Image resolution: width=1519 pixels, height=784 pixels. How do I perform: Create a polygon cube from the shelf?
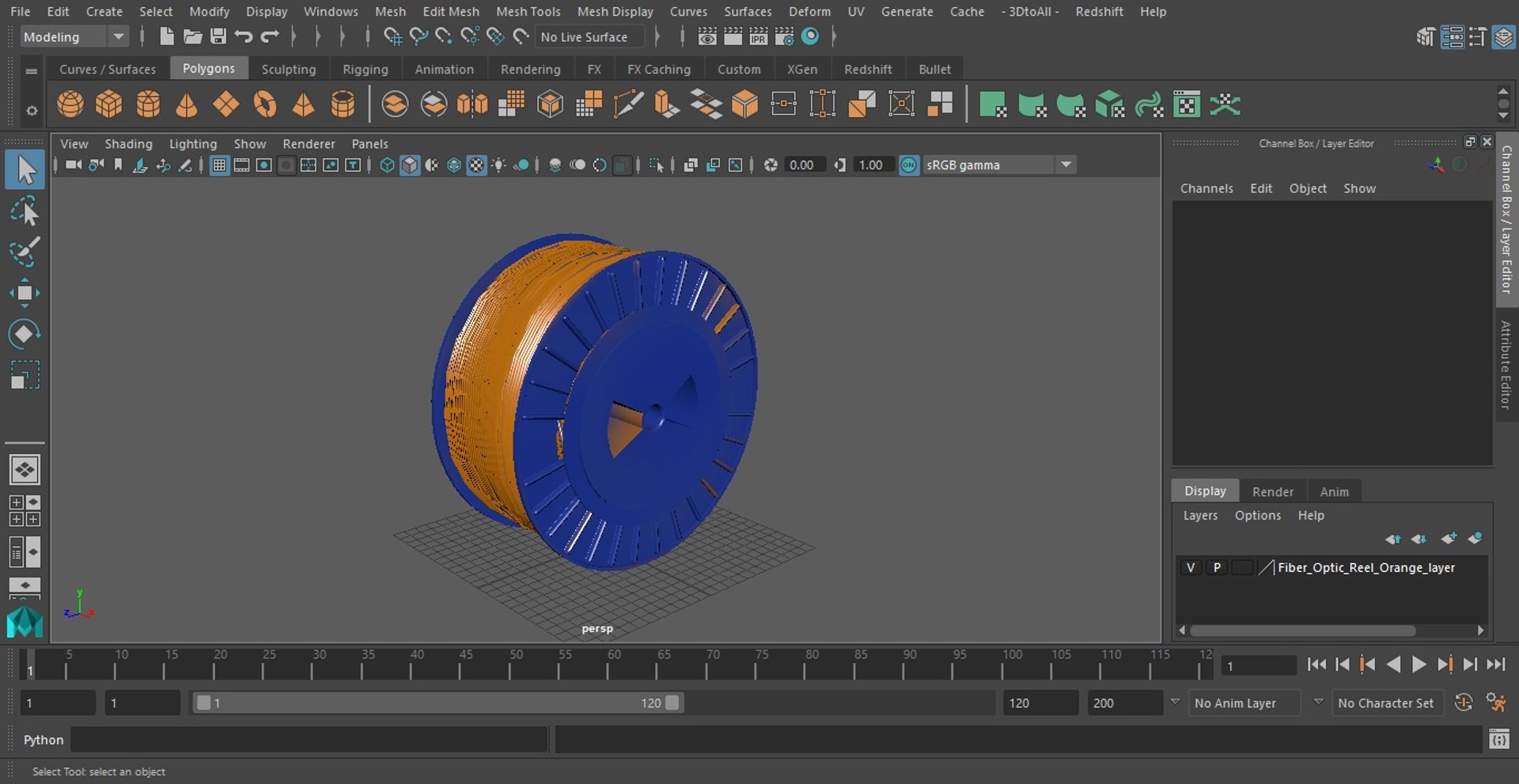coord(109,104)
